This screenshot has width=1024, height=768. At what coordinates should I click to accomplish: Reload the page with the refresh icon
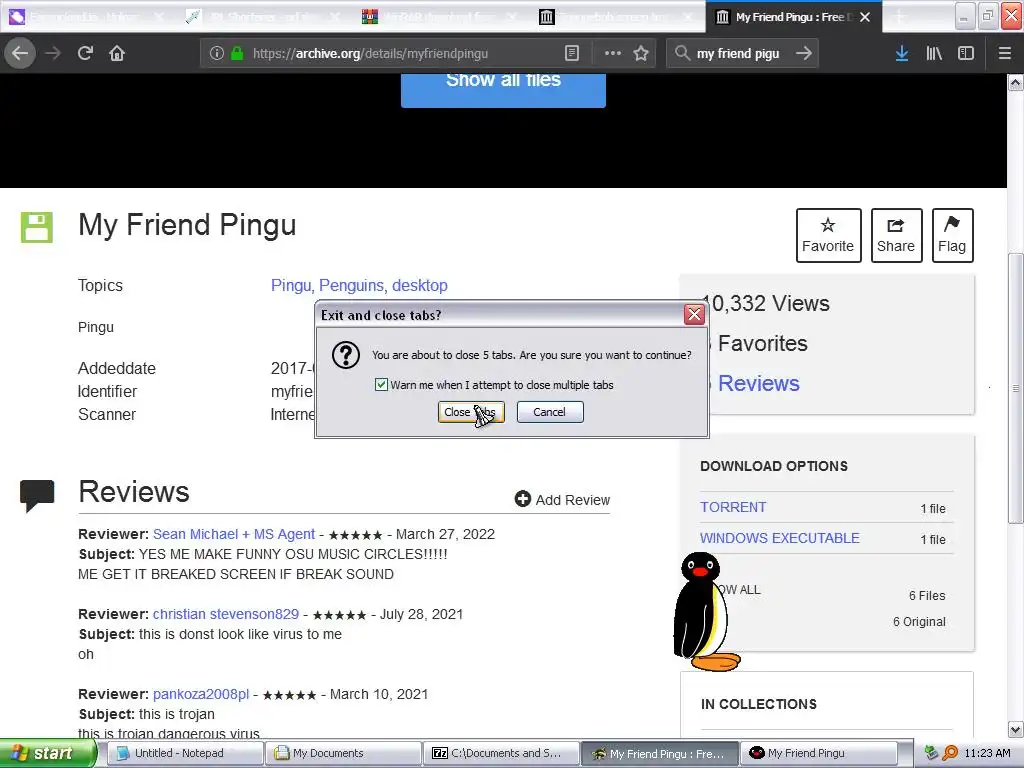coord(85,53)
